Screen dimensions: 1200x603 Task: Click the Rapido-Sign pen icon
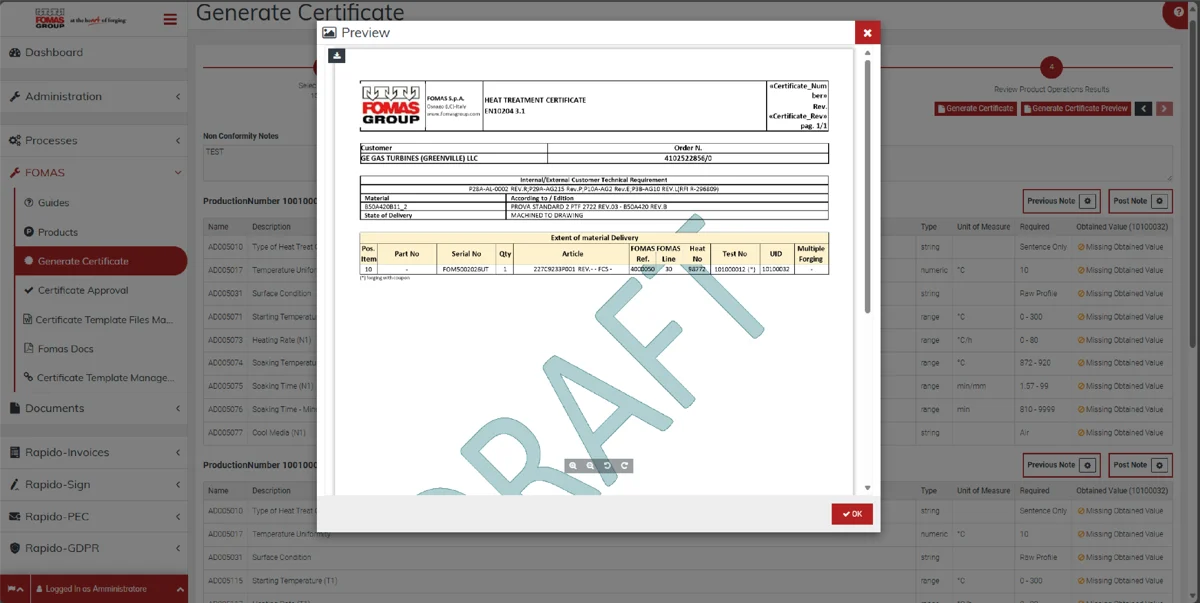[15, 485]
